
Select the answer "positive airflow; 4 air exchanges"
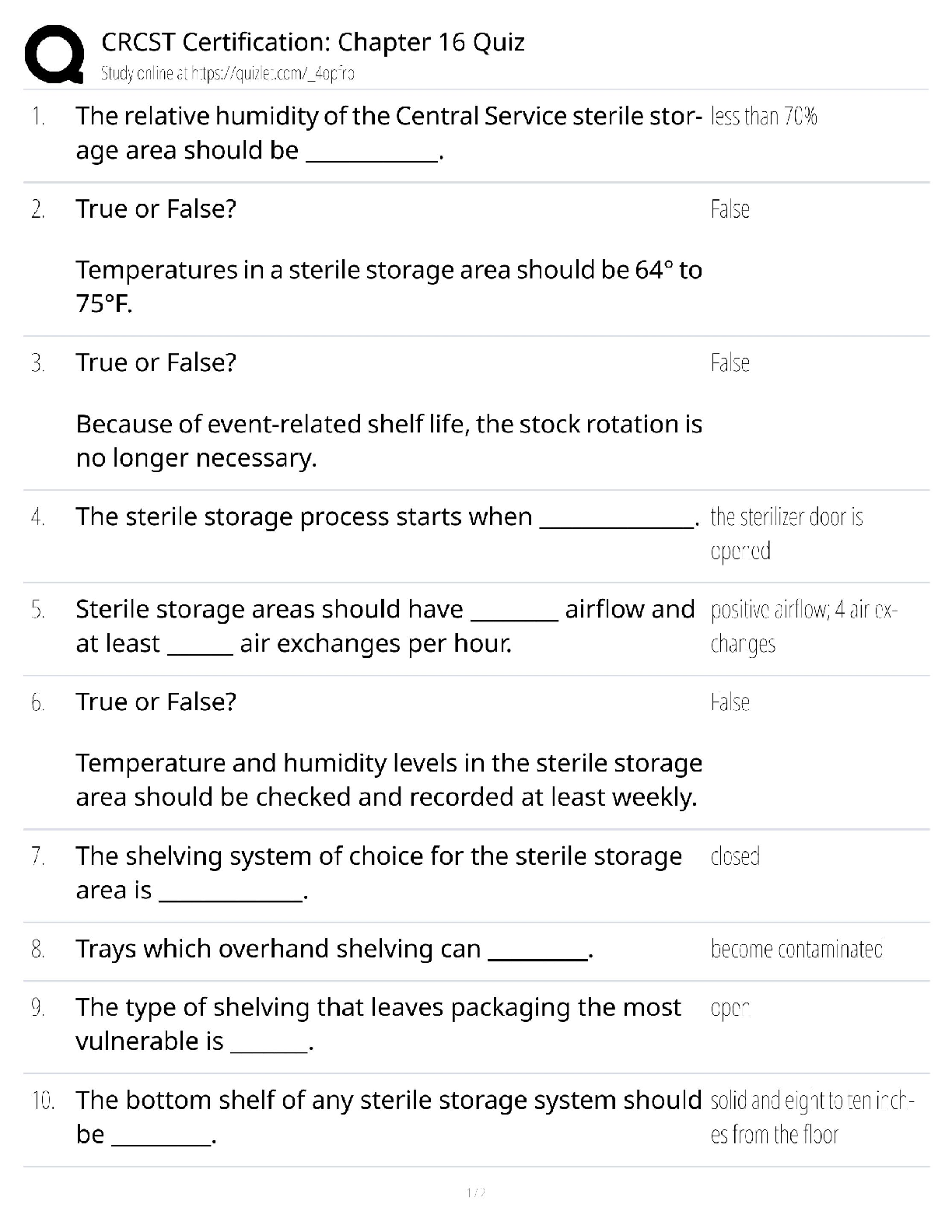click(x=803, y=627)
